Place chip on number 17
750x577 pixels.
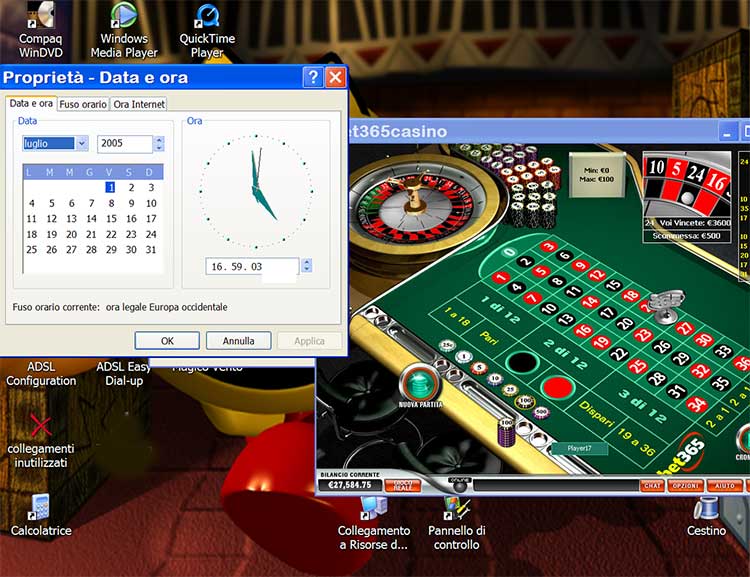pos(607,312)
